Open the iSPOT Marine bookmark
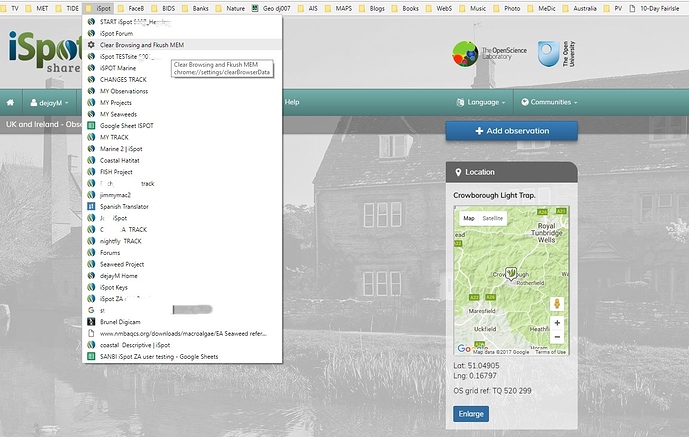Image resolution: width=689 pixels, height=437 pixels. [182, 68]
